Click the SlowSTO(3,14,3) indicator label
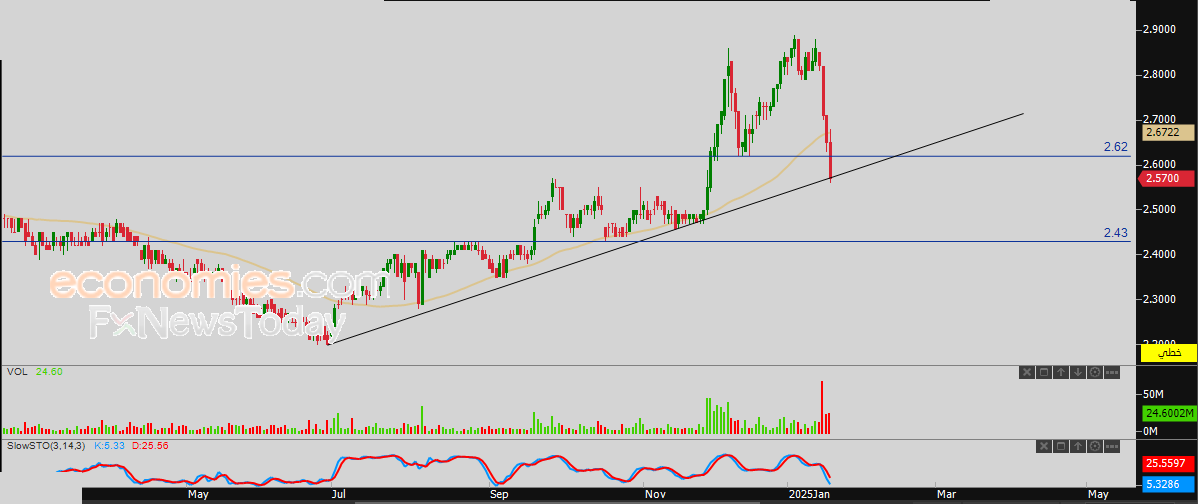This screenshot has width=1198, height=504. pos(46,444)
